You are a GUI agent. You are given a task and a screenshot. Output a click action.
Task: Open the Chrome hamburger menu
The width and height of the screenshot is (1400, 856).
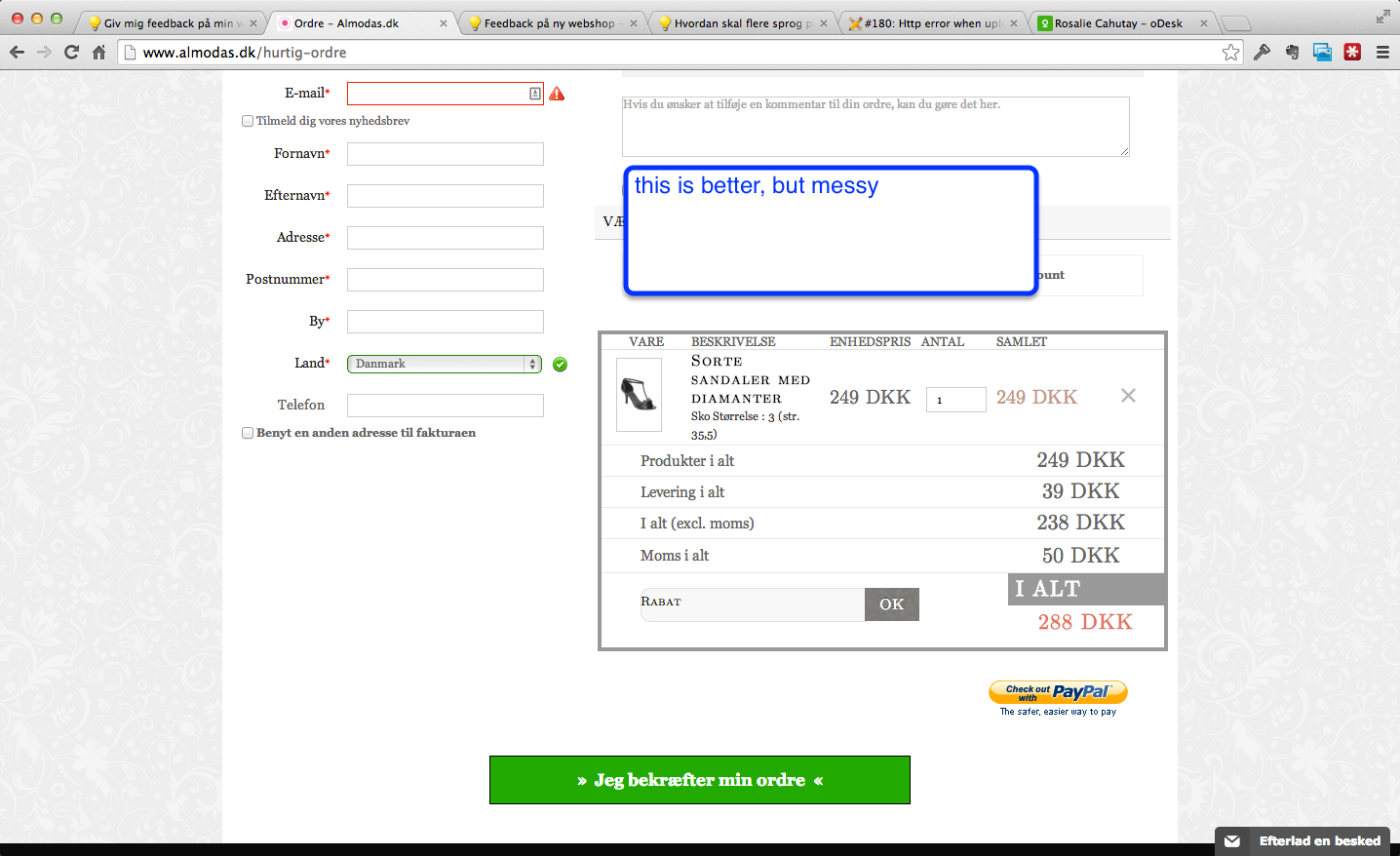click(1382, 52)
